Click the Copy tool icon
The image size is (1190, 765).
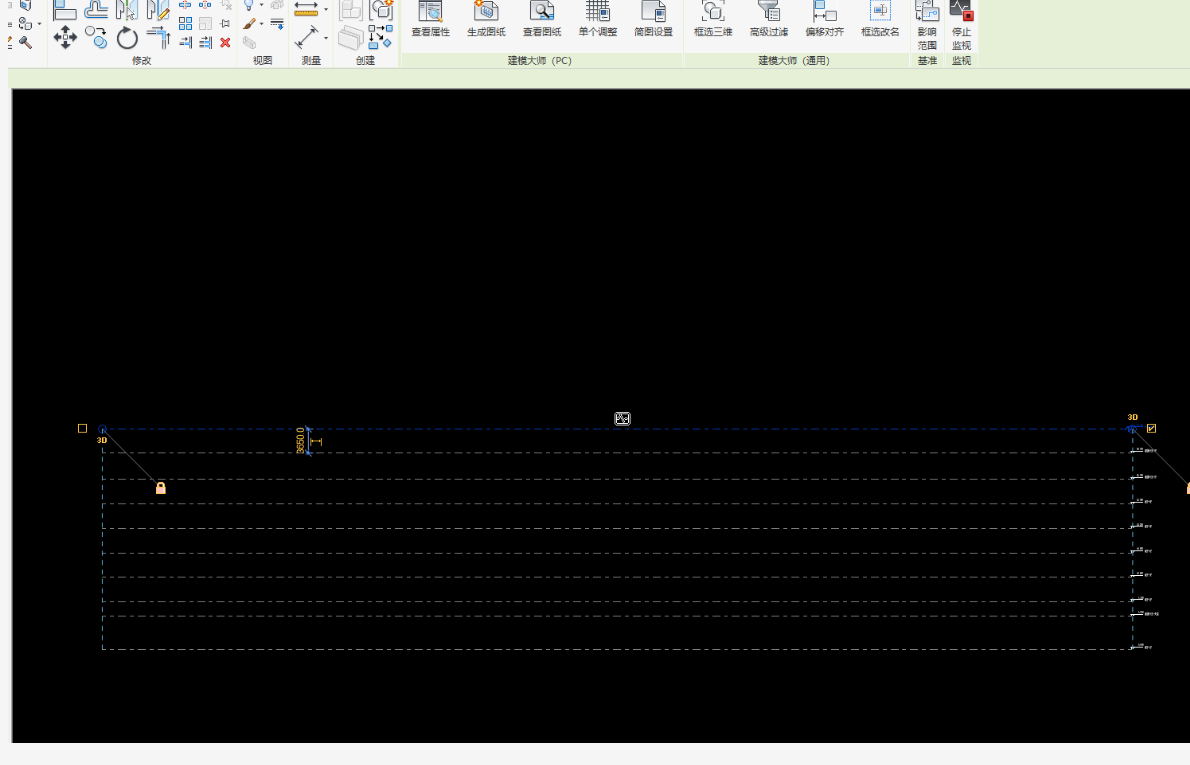pos(96,38)
